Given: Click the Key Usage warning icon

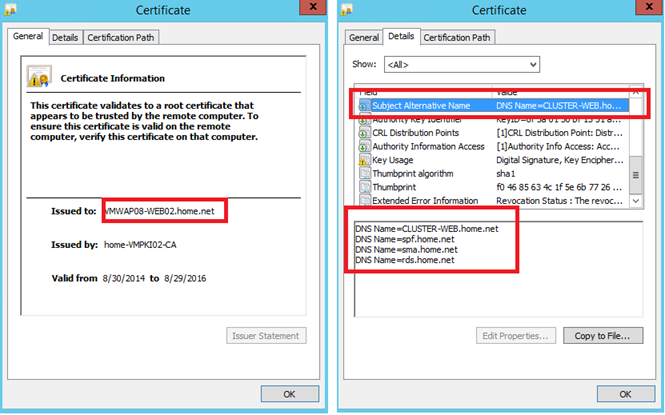Looking at the screenshot, I should pos(364,160).
